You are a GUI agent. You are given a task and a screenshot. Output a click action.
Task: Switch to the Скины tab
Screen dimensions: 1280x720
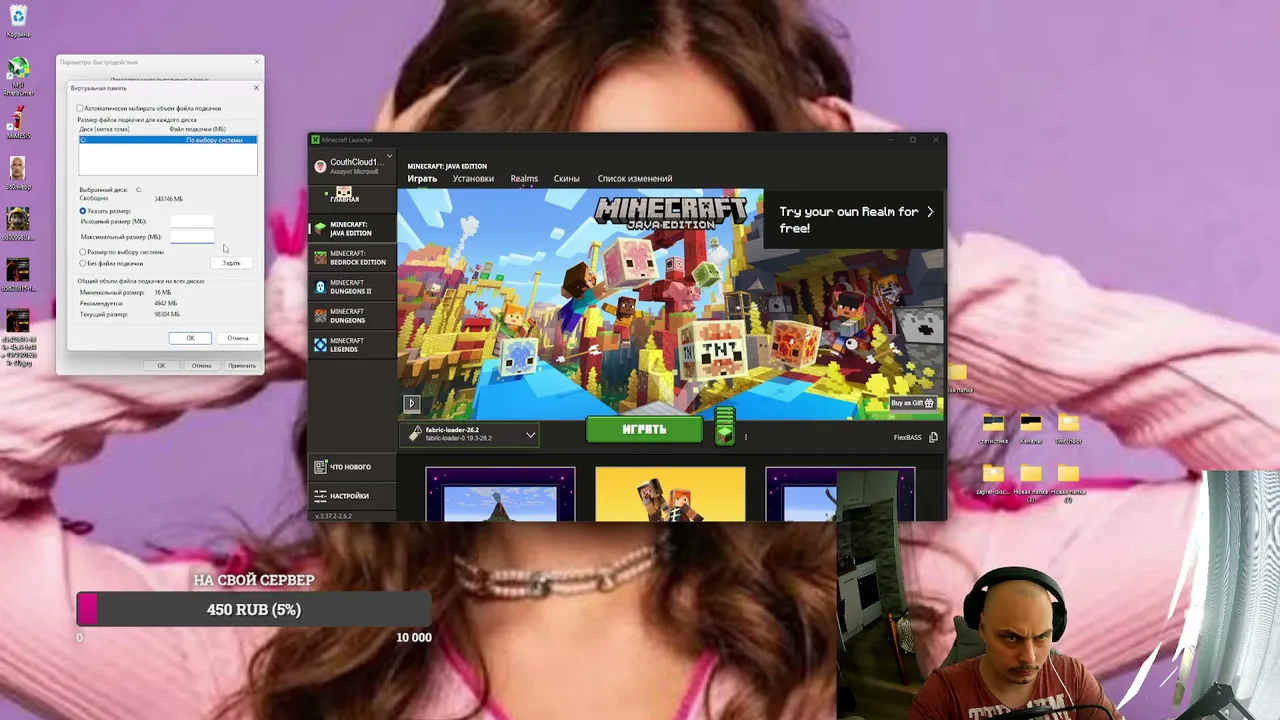[x=567, y=179]
